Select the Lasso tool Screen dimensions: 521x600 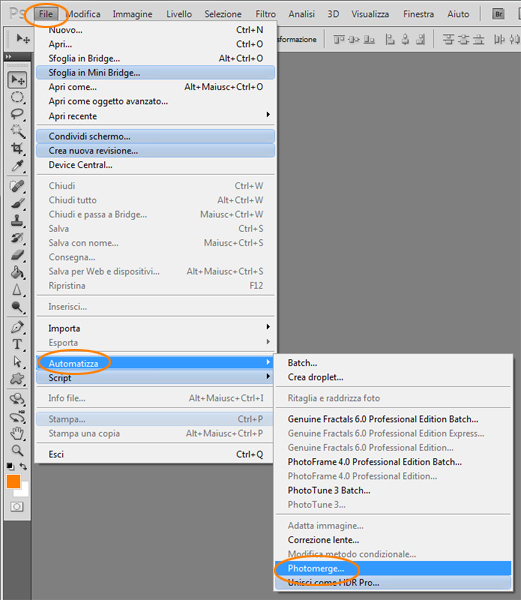[17, 114]
